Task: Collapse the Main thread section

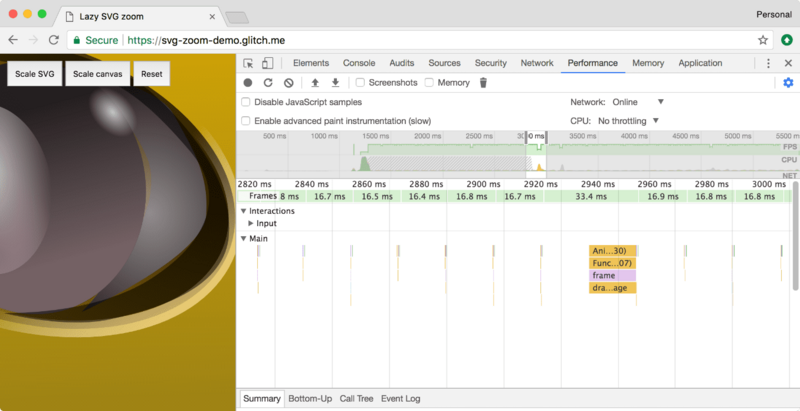Action: click(244, 239)
